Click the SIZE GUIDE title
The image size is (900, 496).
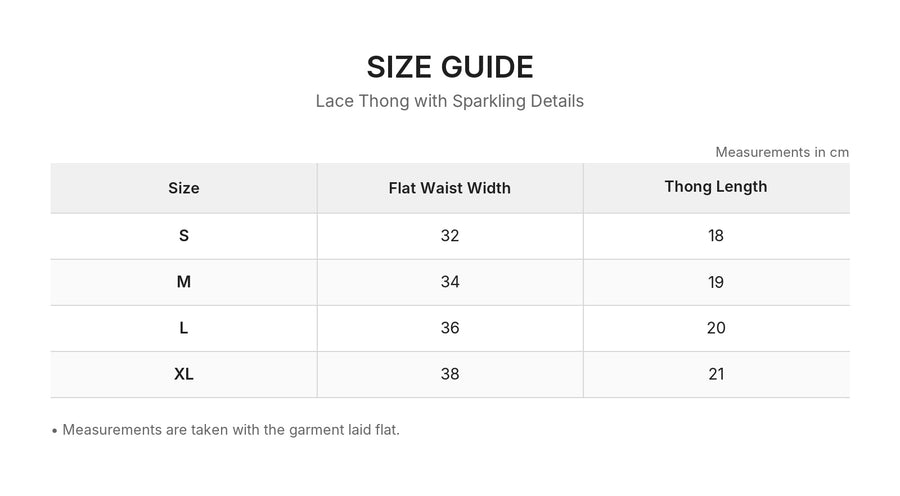450,67
